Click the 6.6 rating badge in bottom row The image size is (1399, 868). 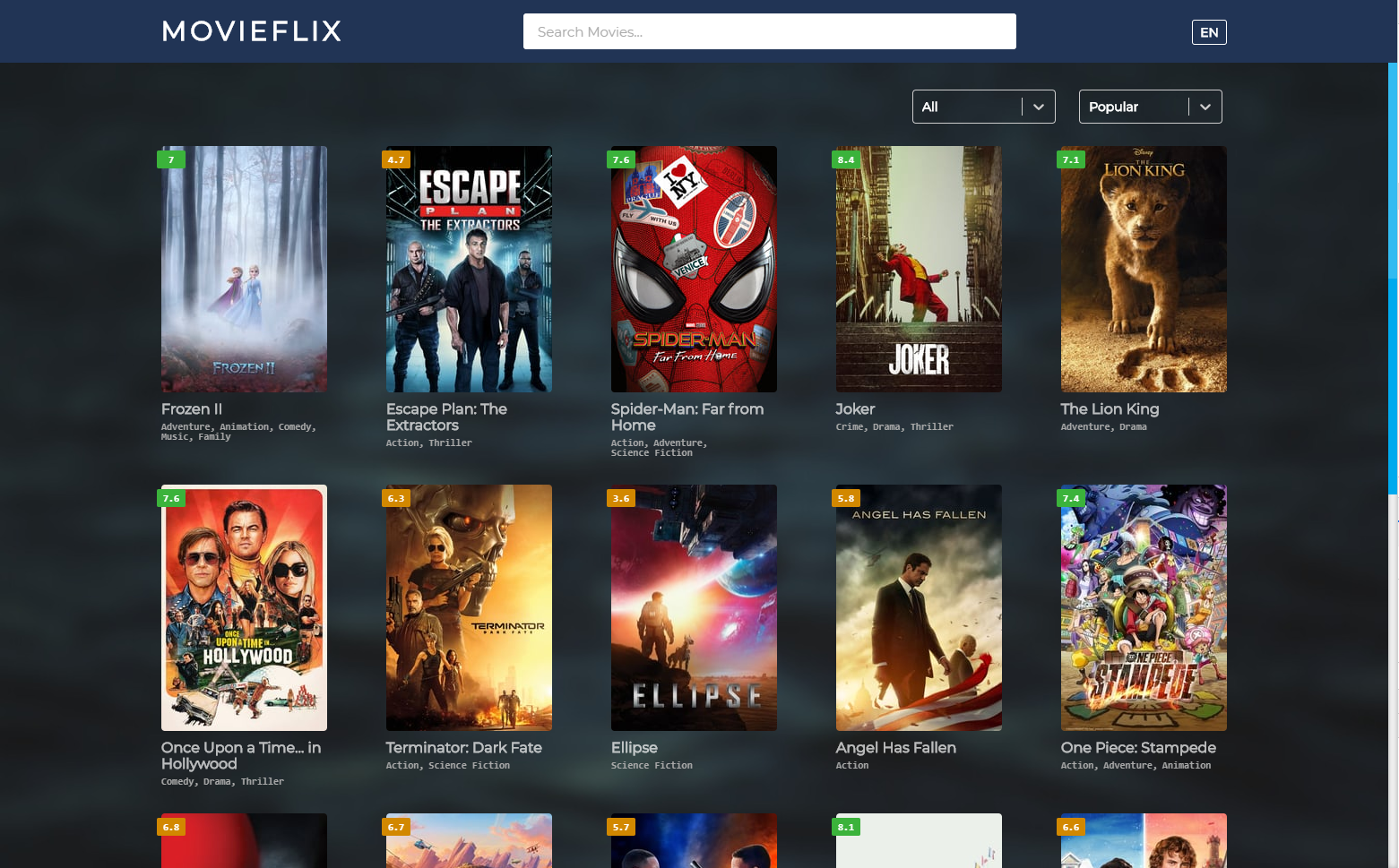pyautogui.click(x=1071, y=827)
